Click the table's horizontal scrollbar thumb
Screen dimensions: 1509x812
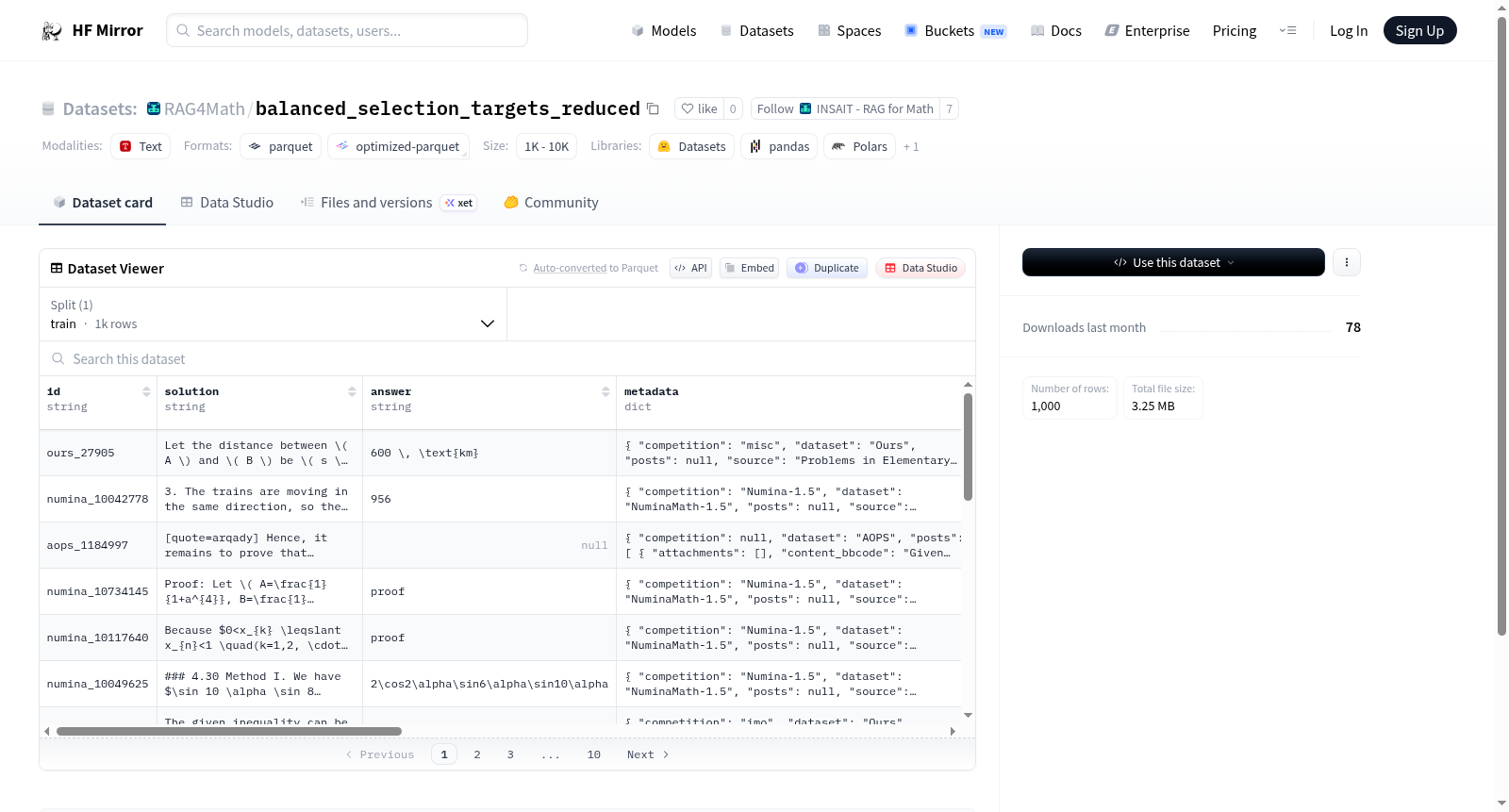click(228, 731)
